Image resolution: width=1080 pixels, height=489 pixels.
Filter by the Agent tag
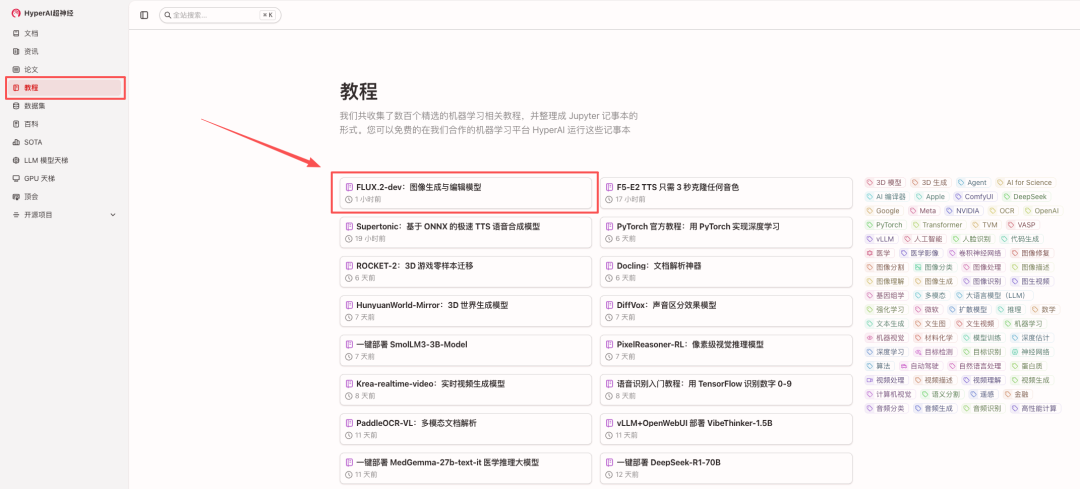(972, 183)
